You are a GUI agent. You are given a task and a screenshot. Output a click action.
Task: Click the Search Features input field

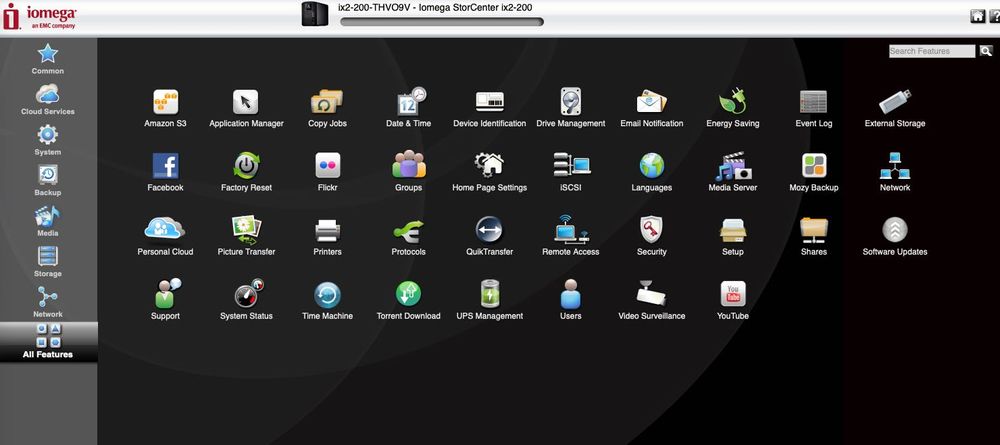point(932,51)
